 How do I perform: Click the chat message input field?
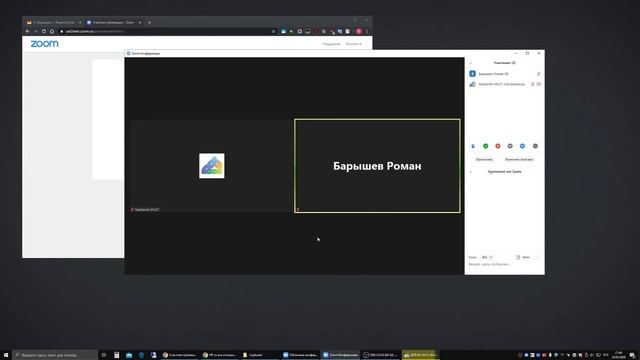coord(504,264)
